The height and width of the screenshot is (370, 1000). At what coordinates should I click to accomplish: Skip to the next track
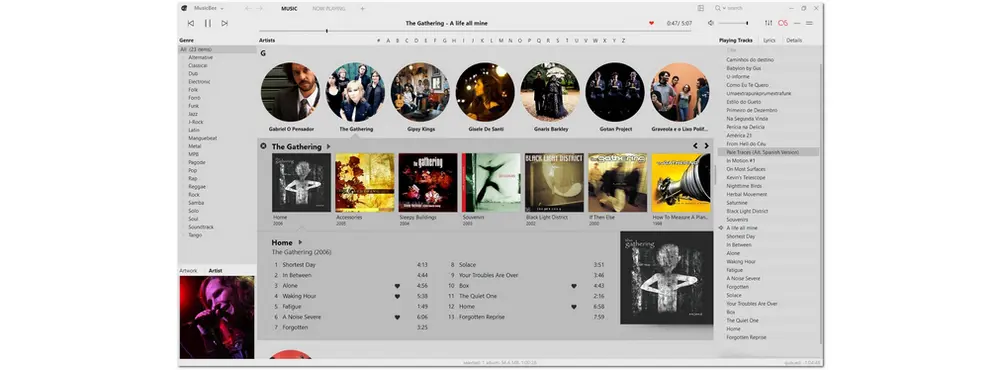point(224,23)
